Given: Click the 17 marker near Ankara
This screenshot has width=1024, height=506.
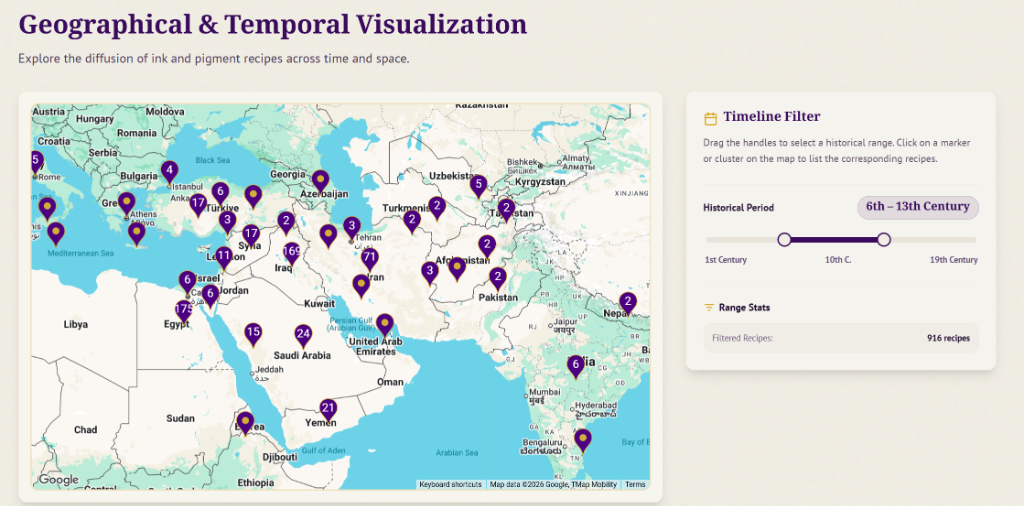Looking at the screenshot, I should point(199,204).
